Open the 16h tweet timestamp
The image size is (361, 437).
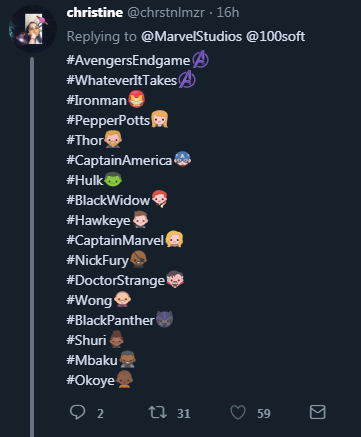(228, 13)
